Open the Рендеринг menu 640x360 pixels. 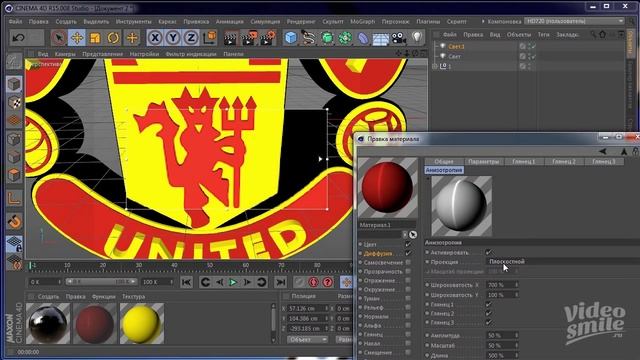301,22
